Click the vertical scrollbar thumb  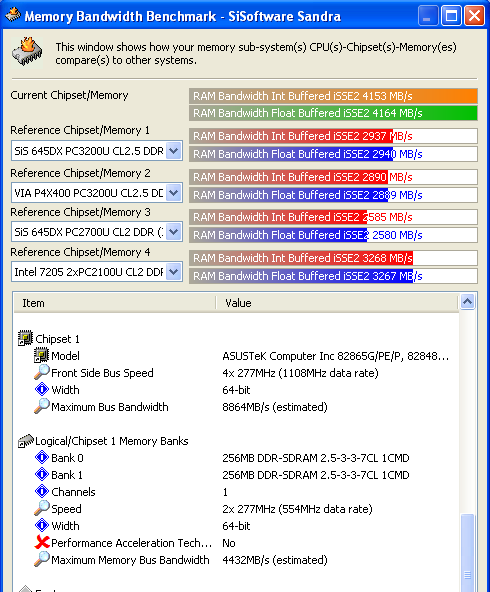(x=467, y=553)
